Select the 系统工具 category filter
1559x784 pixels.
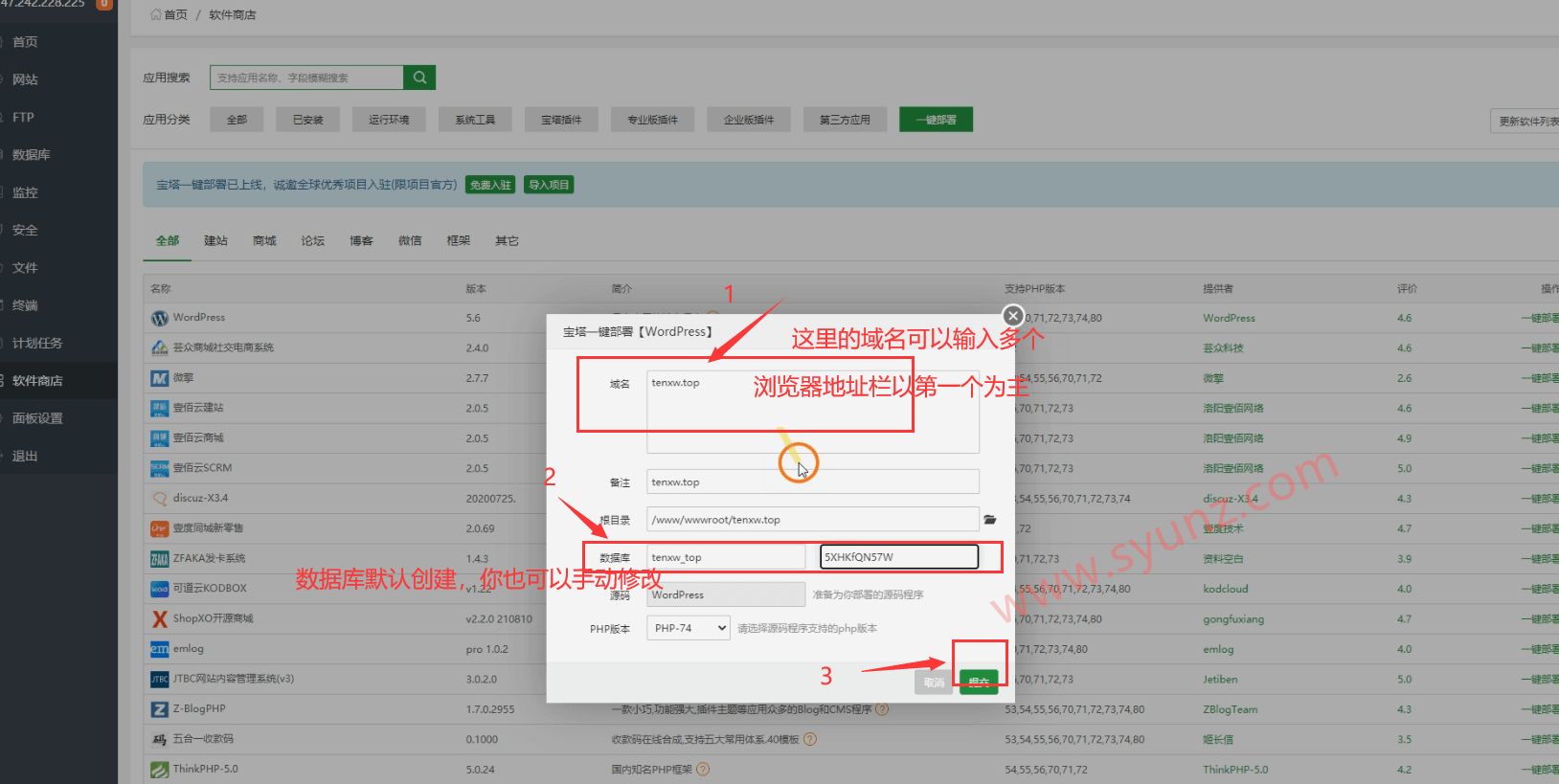point(475,120)
